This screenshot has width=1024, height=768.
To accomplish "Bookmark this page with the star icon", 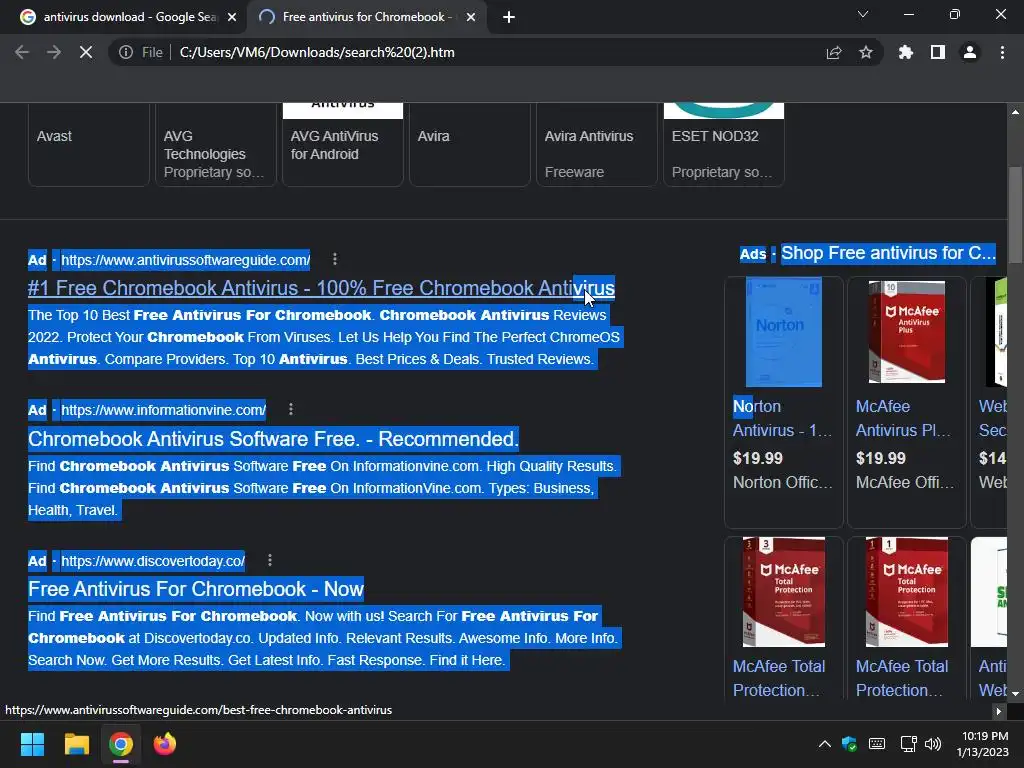I will (x=865, y=52).
